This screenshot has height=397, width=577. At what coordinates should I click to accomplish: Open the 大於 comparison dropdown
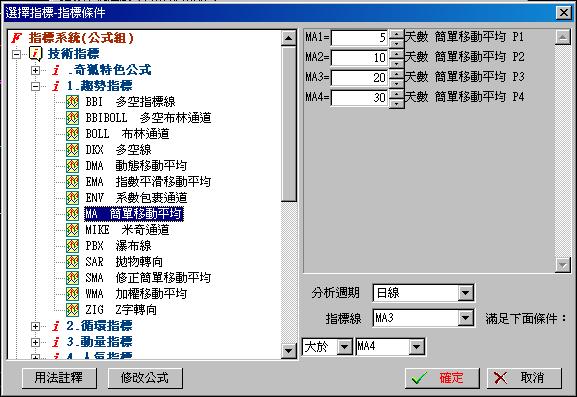[x=345, y=347]
